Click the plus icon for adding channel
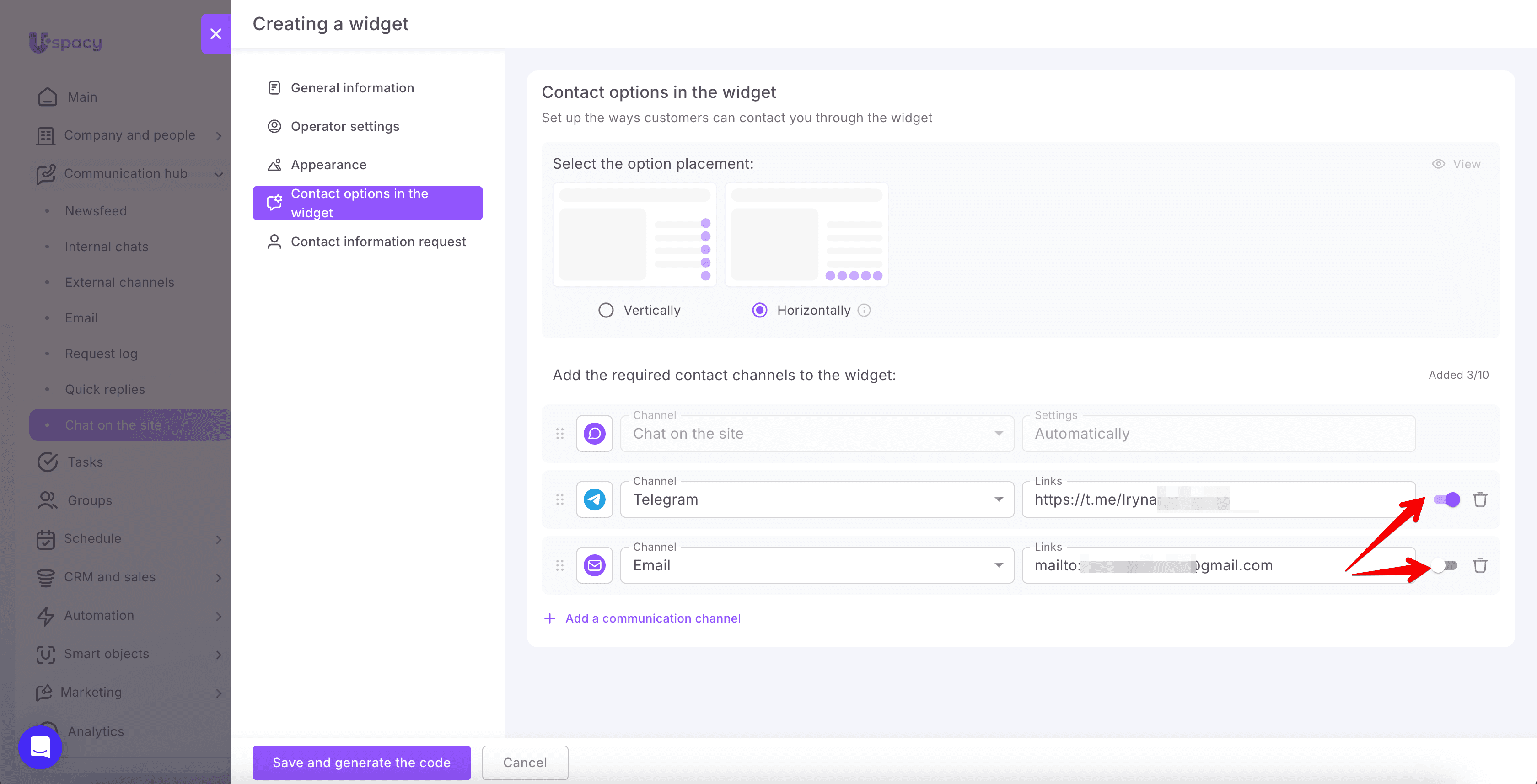 click(x=549, y=618)
